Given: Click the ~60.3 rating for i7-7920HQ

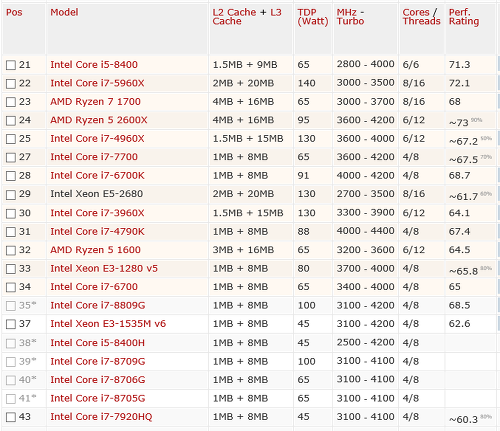Looking at the screenshot, I should point(463,420).
